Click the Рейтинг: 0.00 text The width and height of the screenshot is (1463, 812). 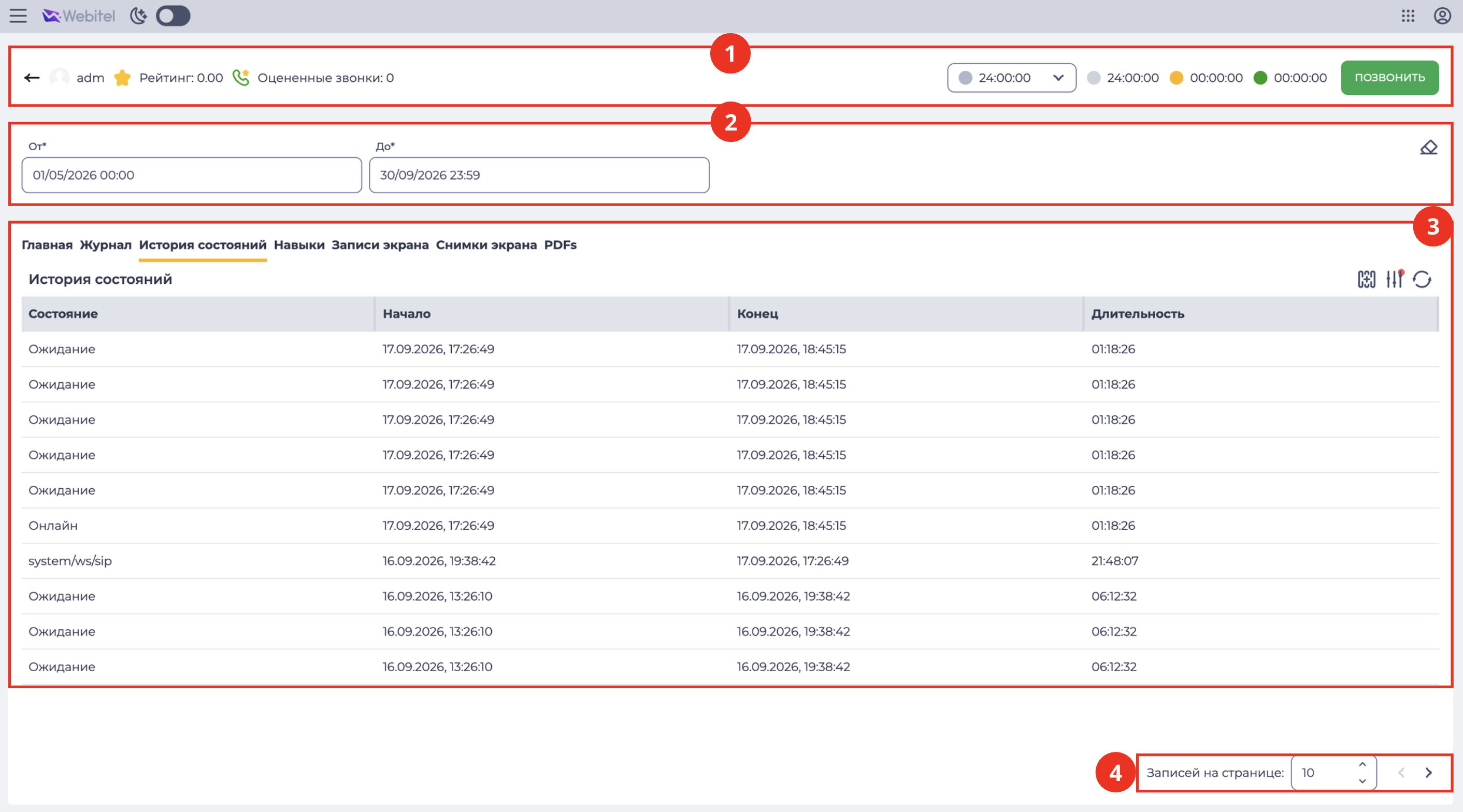tap(181, 78)
